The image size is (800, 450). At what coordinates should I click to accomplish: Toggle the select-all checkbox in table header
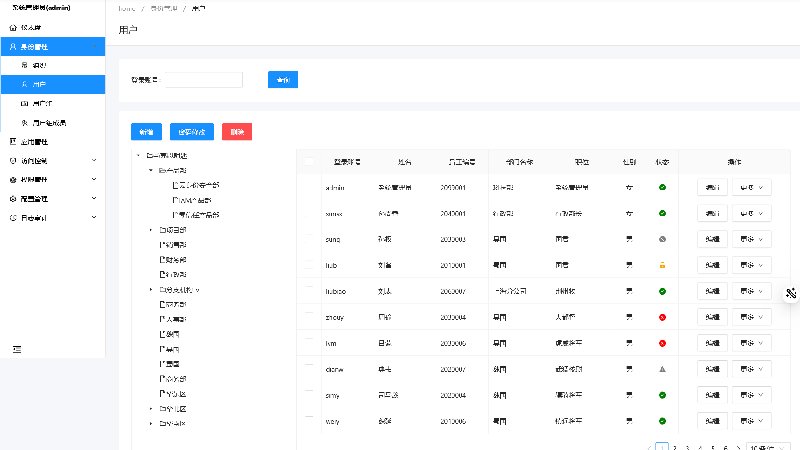pyautogui.click(x=309, y=162)
